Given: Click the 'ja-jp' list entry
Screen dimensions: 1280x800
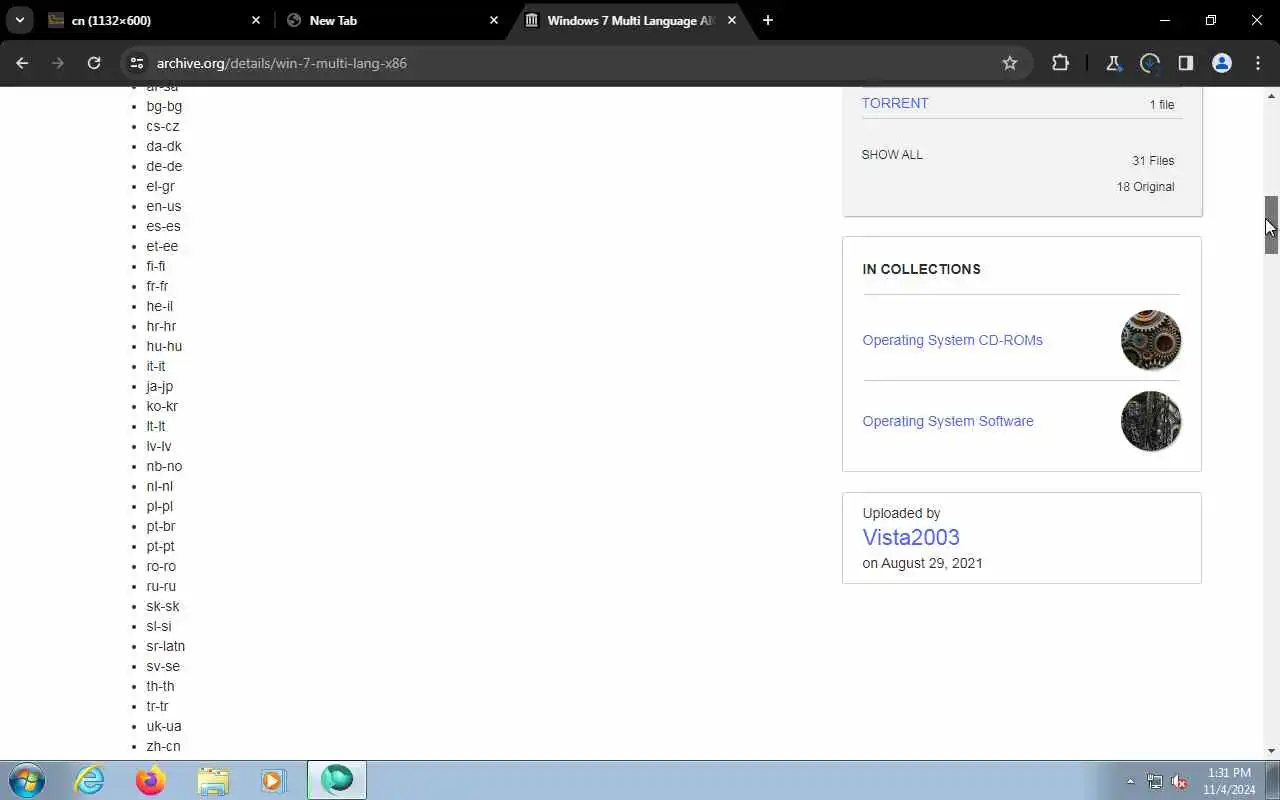Looking at the screenshot, I should [160, 386].
